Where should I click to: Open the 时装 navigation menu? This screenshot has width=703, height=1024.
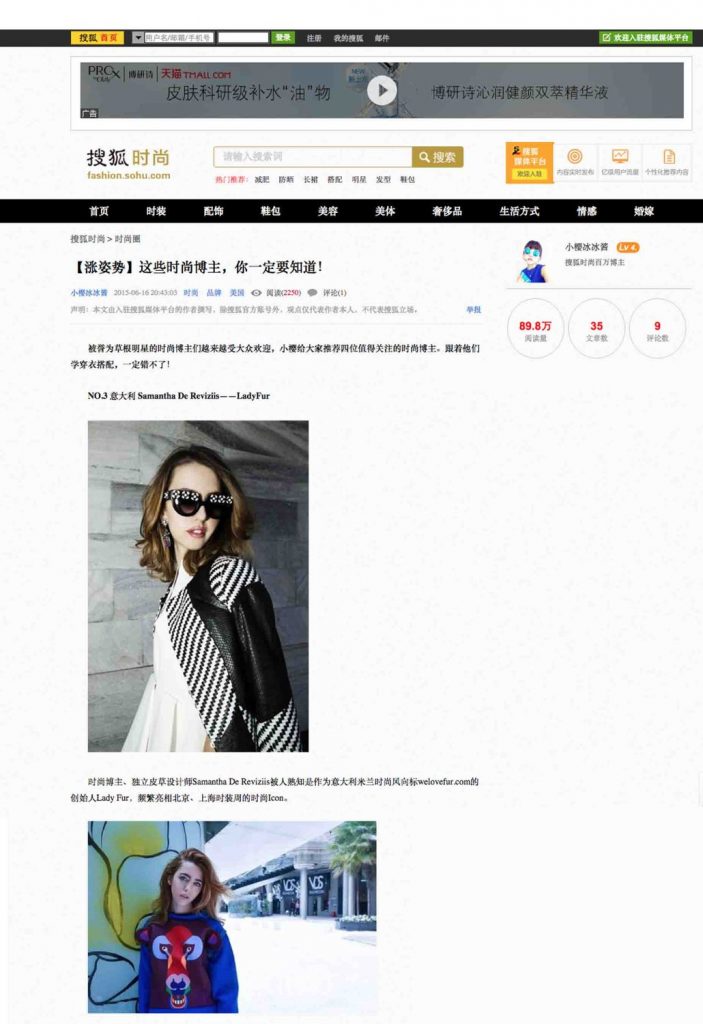[x=156, y=211]
